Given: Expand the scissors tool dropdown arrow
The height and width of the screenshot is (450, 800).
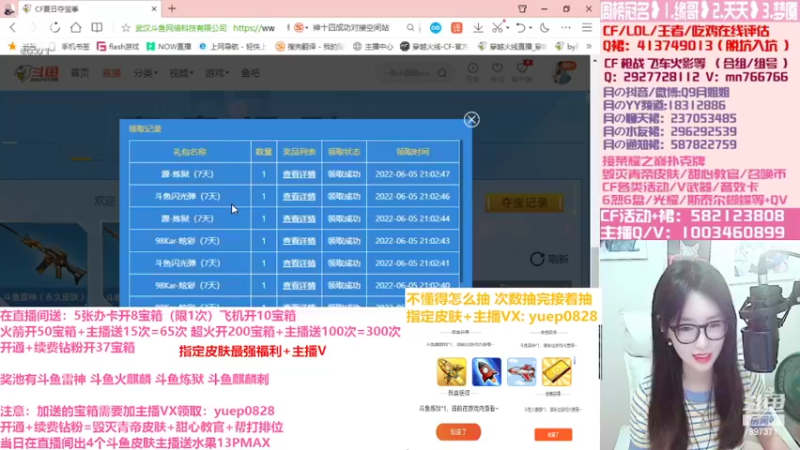Looking at the screenshot, I should pyautogui.click(x=507, y=28).
